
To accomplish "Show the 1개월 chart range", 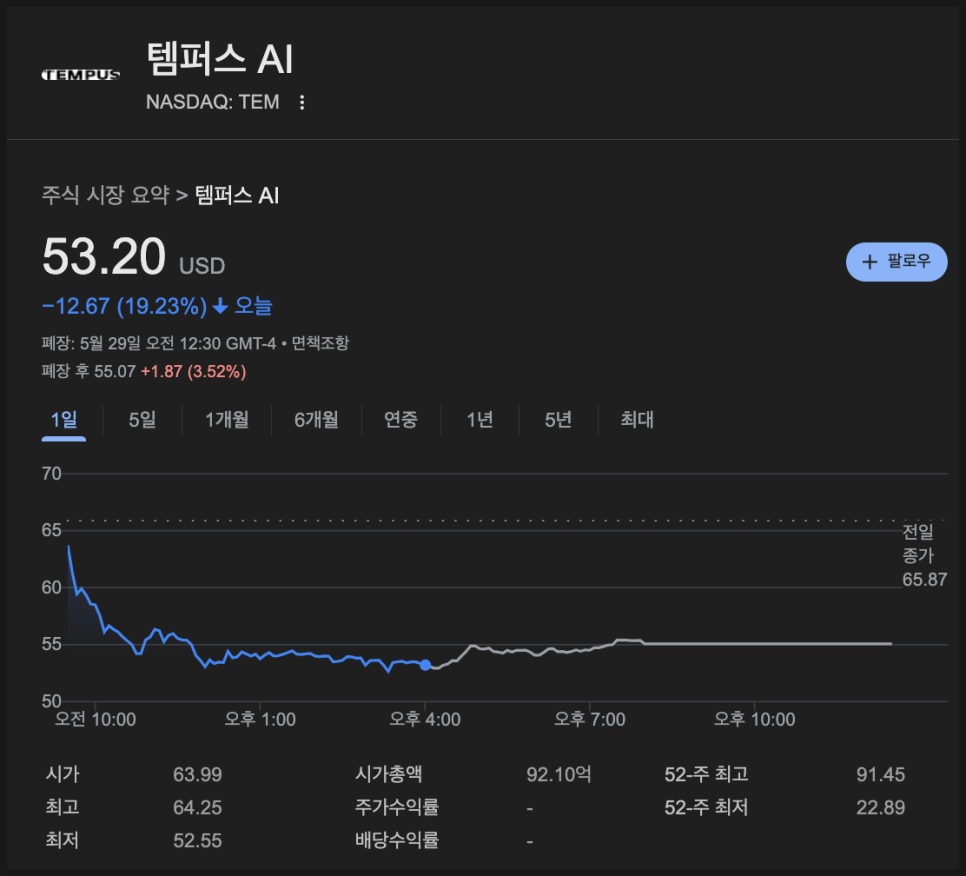I will coord(227,420).
